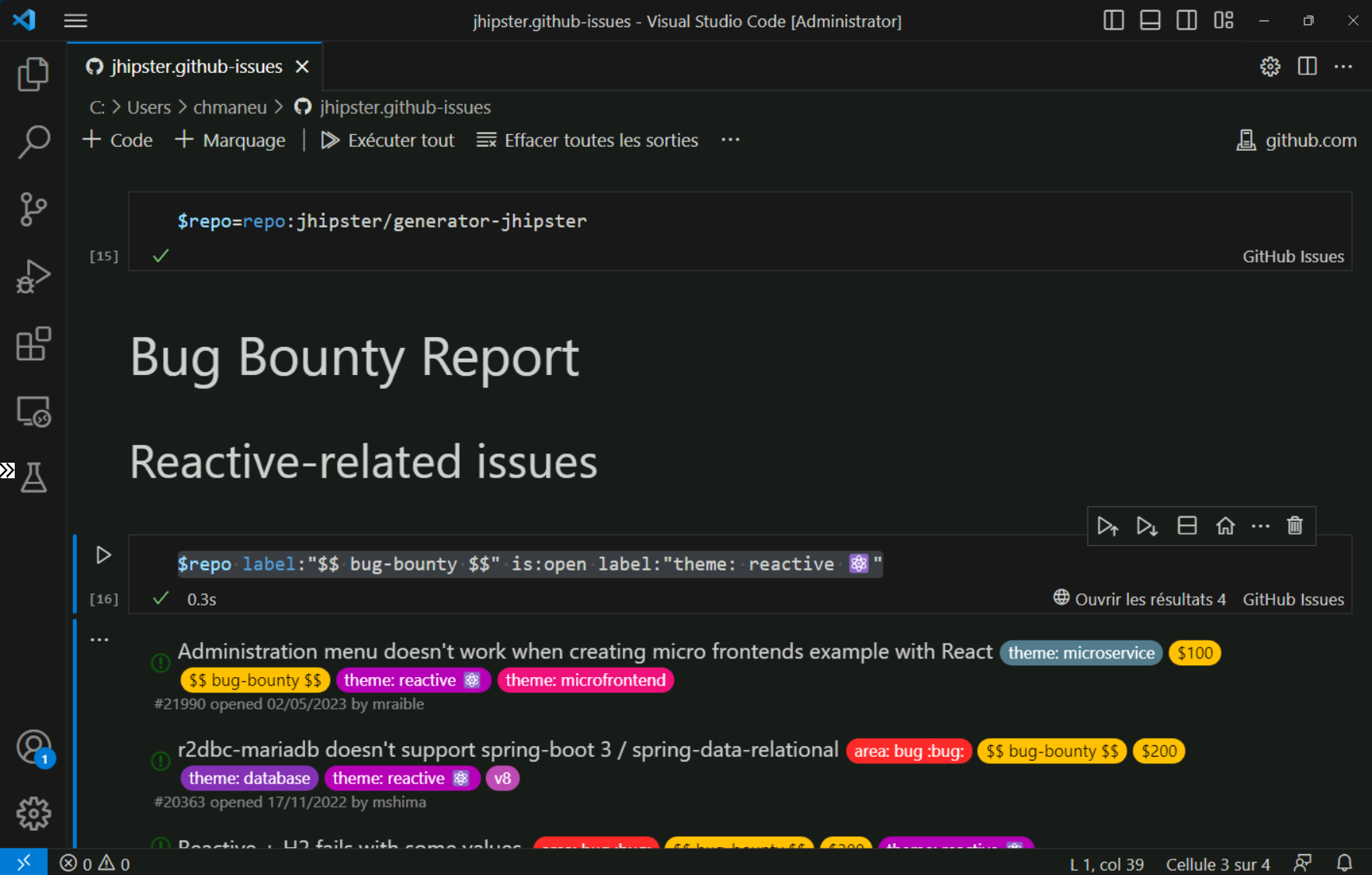Split cell icon in cell toolbar
This screenshot has width=1372, height=875.
point(1187,526)
